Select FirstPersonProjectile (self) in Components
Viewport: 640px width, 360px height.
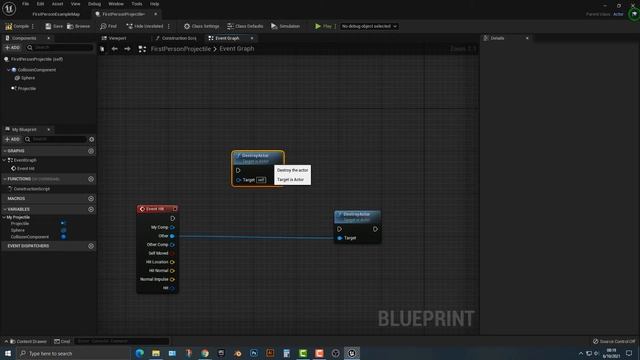[37, 59]
